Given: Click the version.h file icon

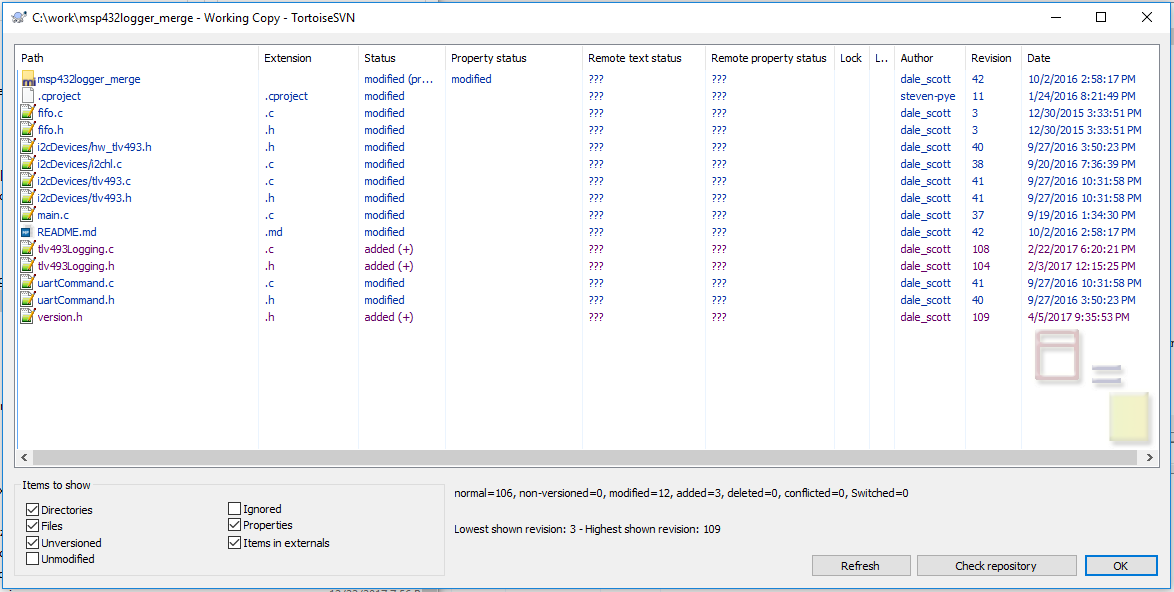Looking at the screenshot, I should (x=28, y=317).
